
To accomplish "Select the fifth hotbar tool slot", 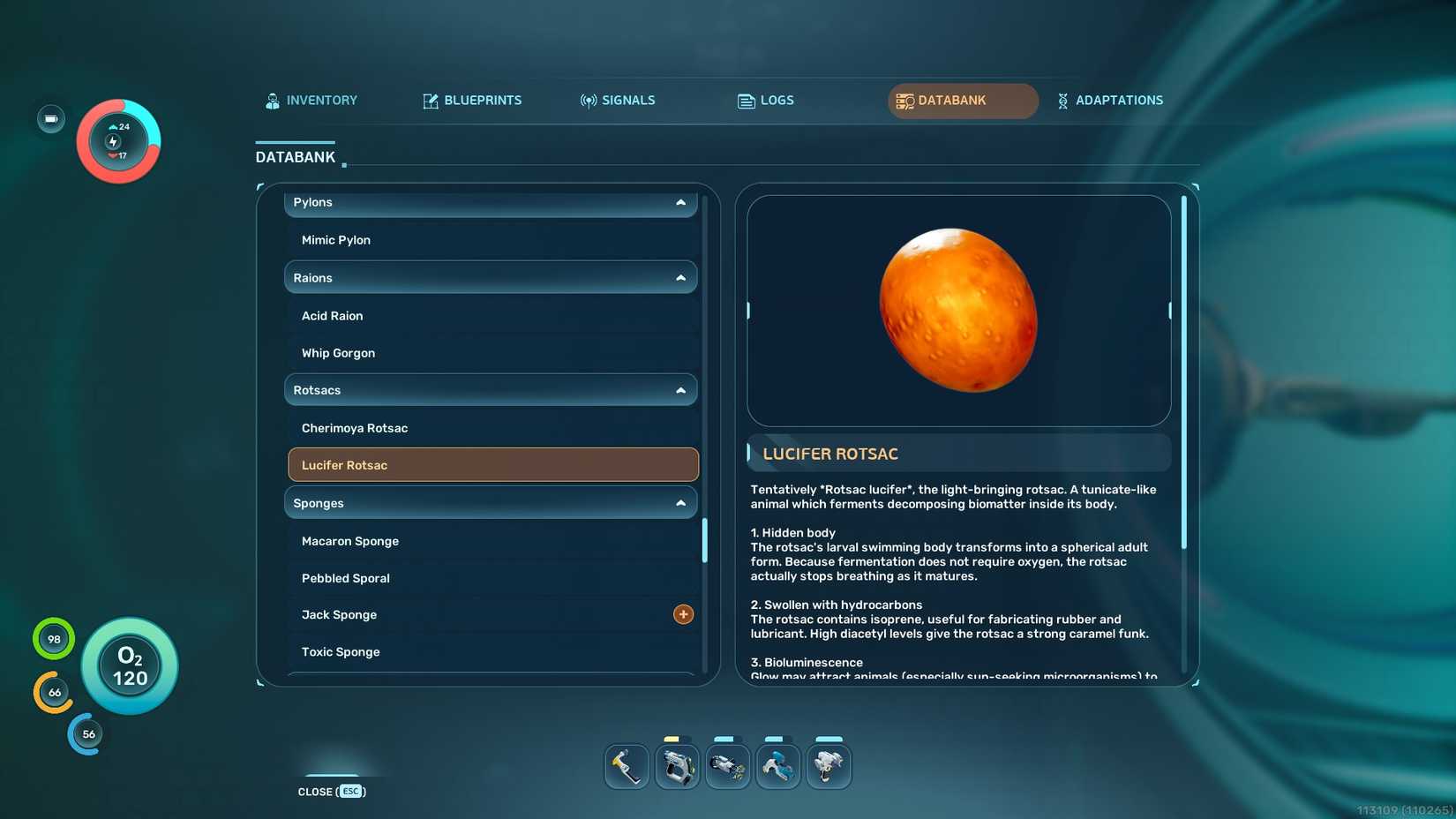I will (x=828, y=766).
